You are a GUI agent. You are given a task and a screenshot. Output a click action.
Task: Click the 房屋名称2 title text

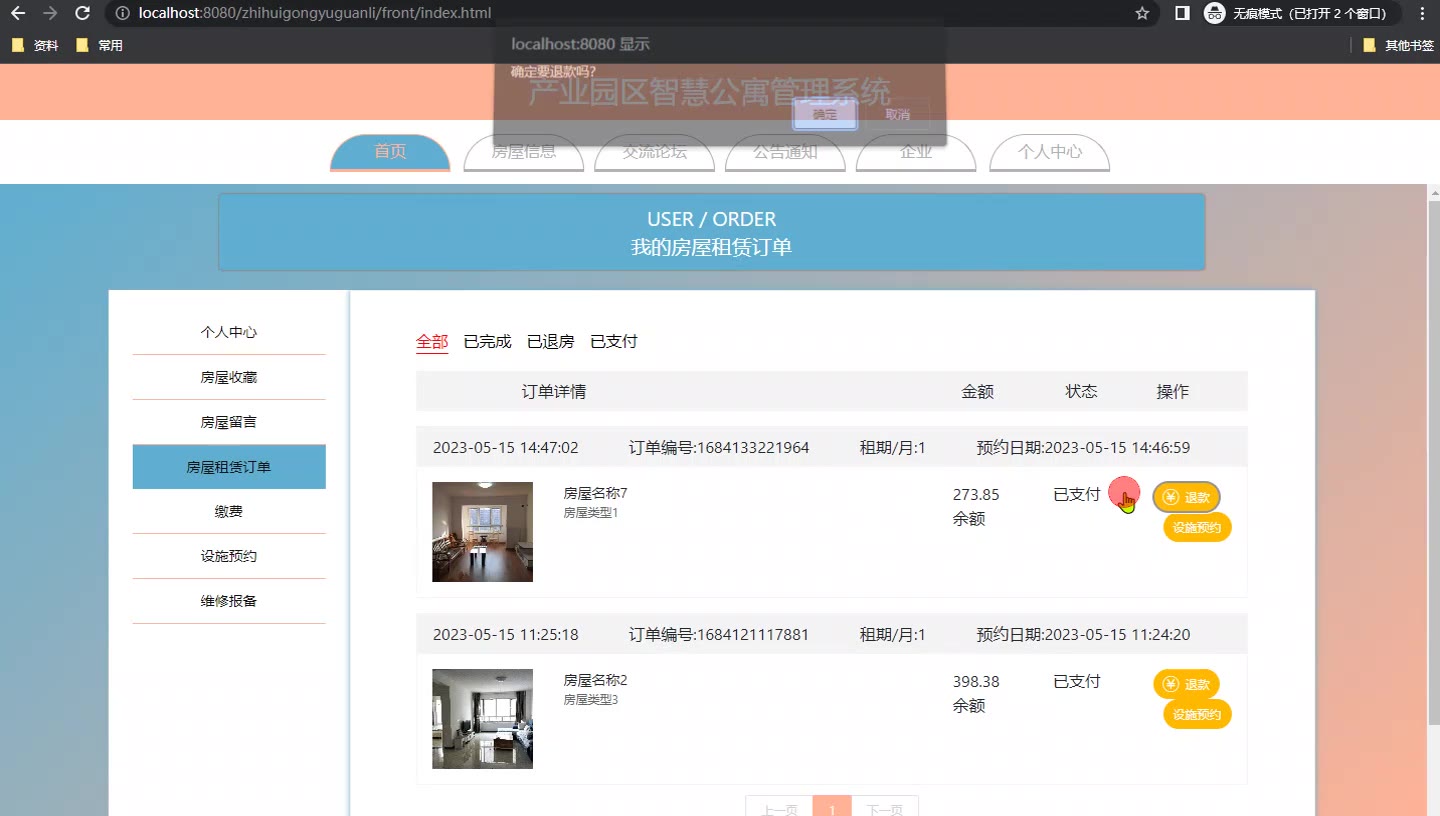595,680
